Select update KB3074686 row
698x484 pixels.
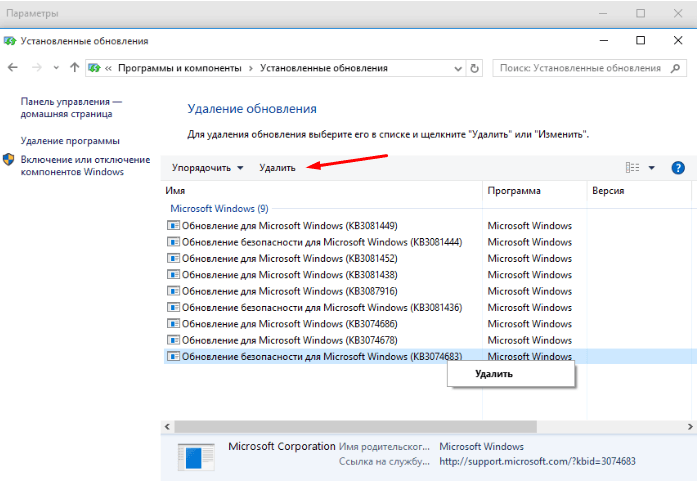(x=430, y=324)
